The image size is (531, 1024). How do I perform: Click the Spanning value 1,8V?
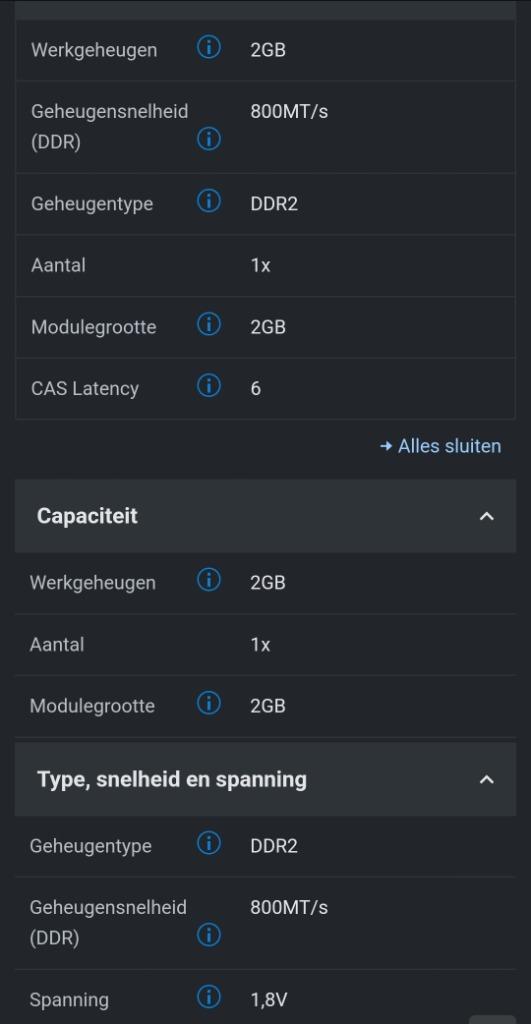[x=268, y=1000]
